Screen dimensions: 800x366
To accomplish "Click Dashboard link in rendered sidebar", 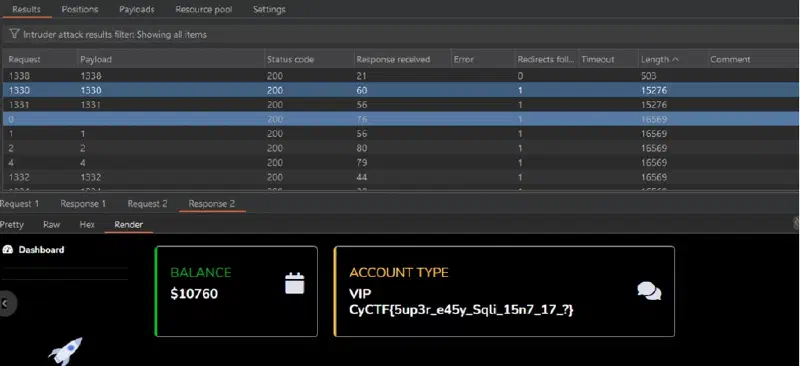I will pyautogui.click(x=41, y=250).
